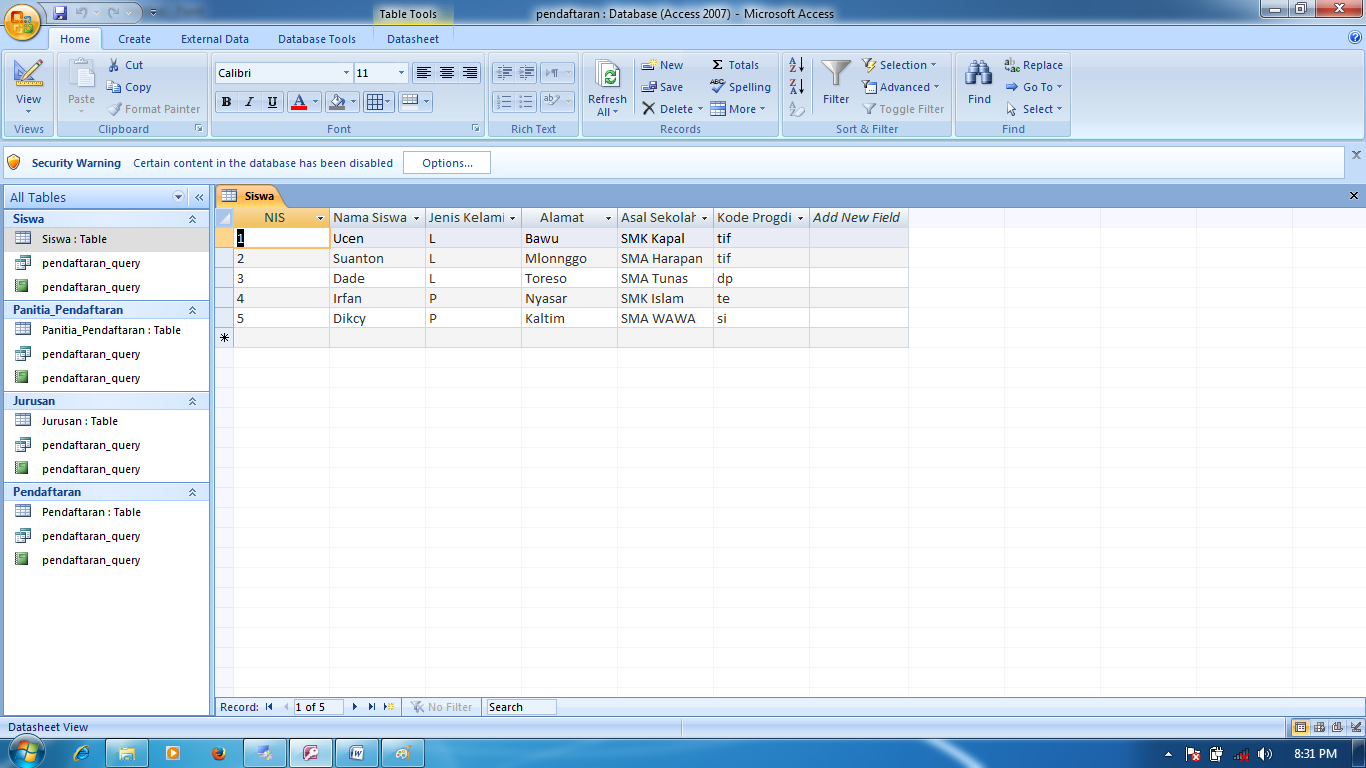Align text right
The width and height of the screenshot is (1366, 768).
pyautogui.click(x=470, y=73)
